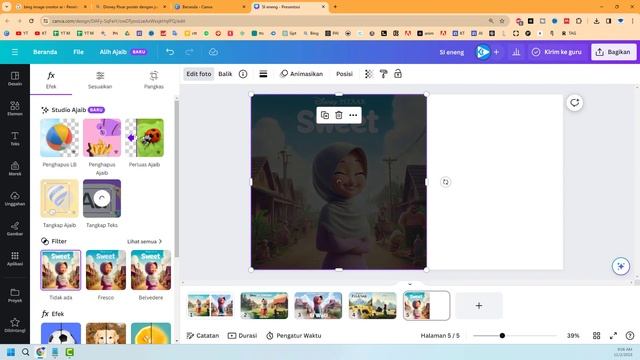Select Penghapus Ajaib tool
Image resolution: width=640 pixels, height=360 pixels.
[102, 138]
